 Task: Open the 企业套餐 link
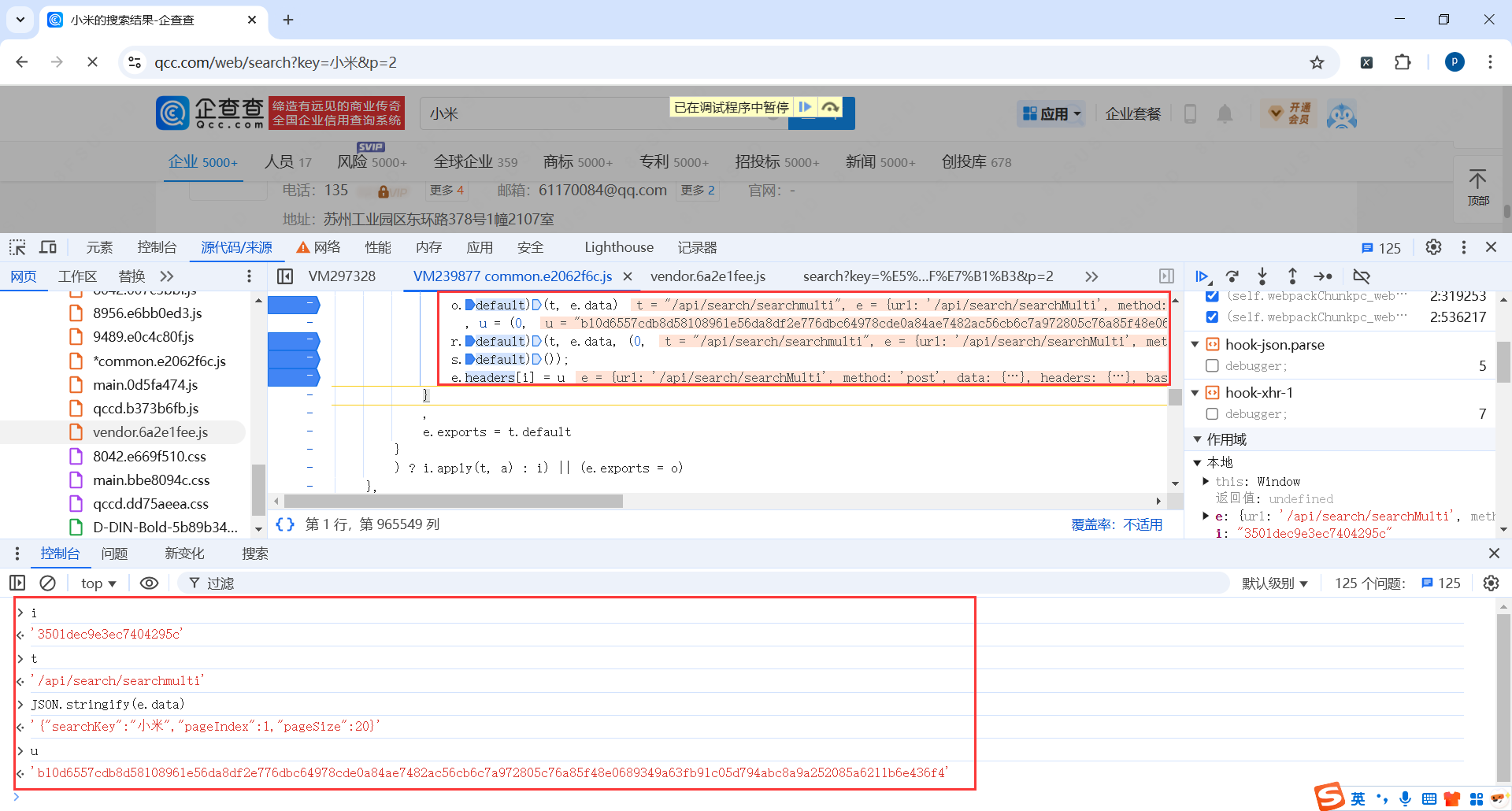click(1133, 114)
